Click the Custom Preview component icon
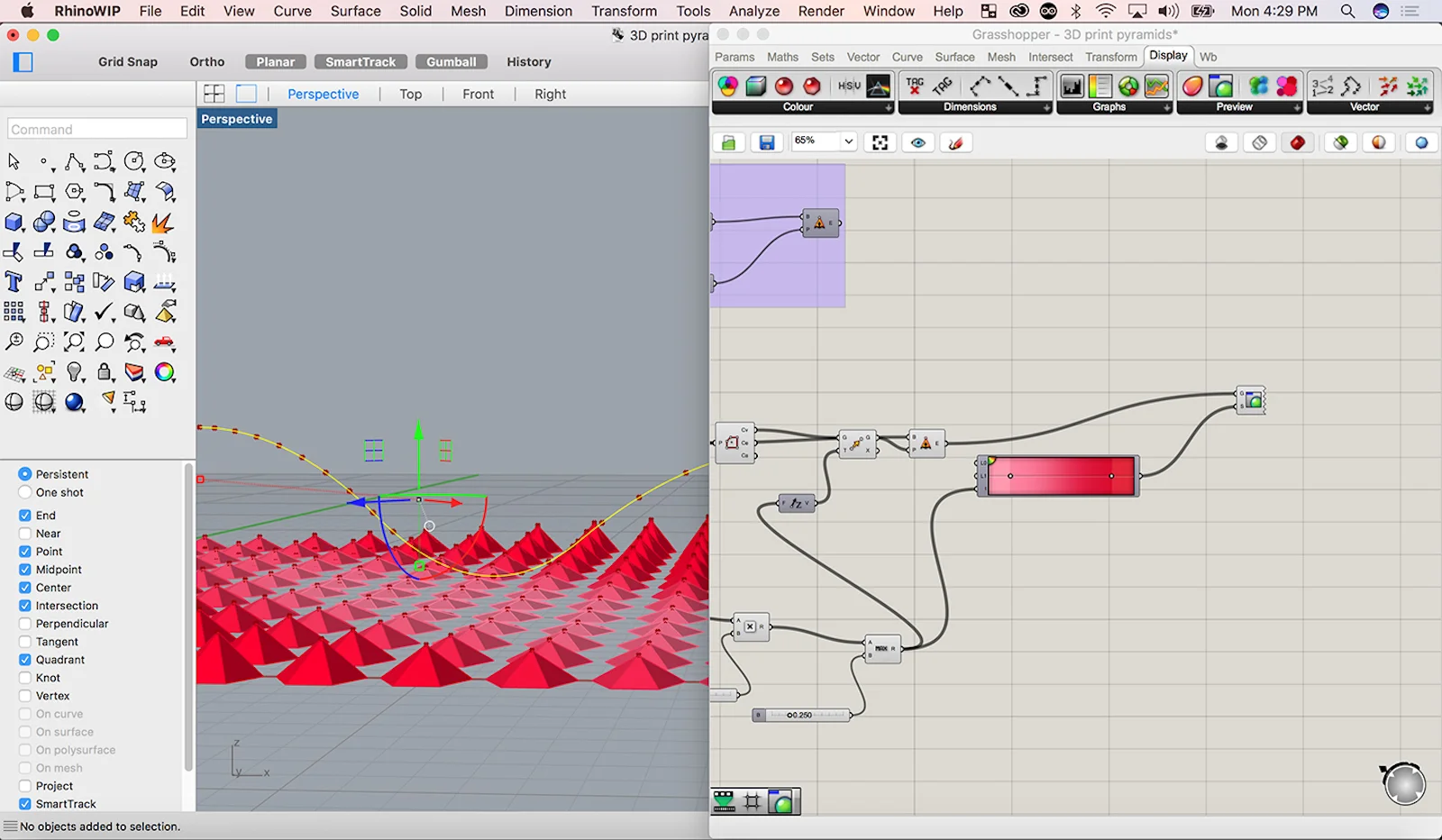Viewport: 1442px width, 840px height. [x=1220, y=87]
